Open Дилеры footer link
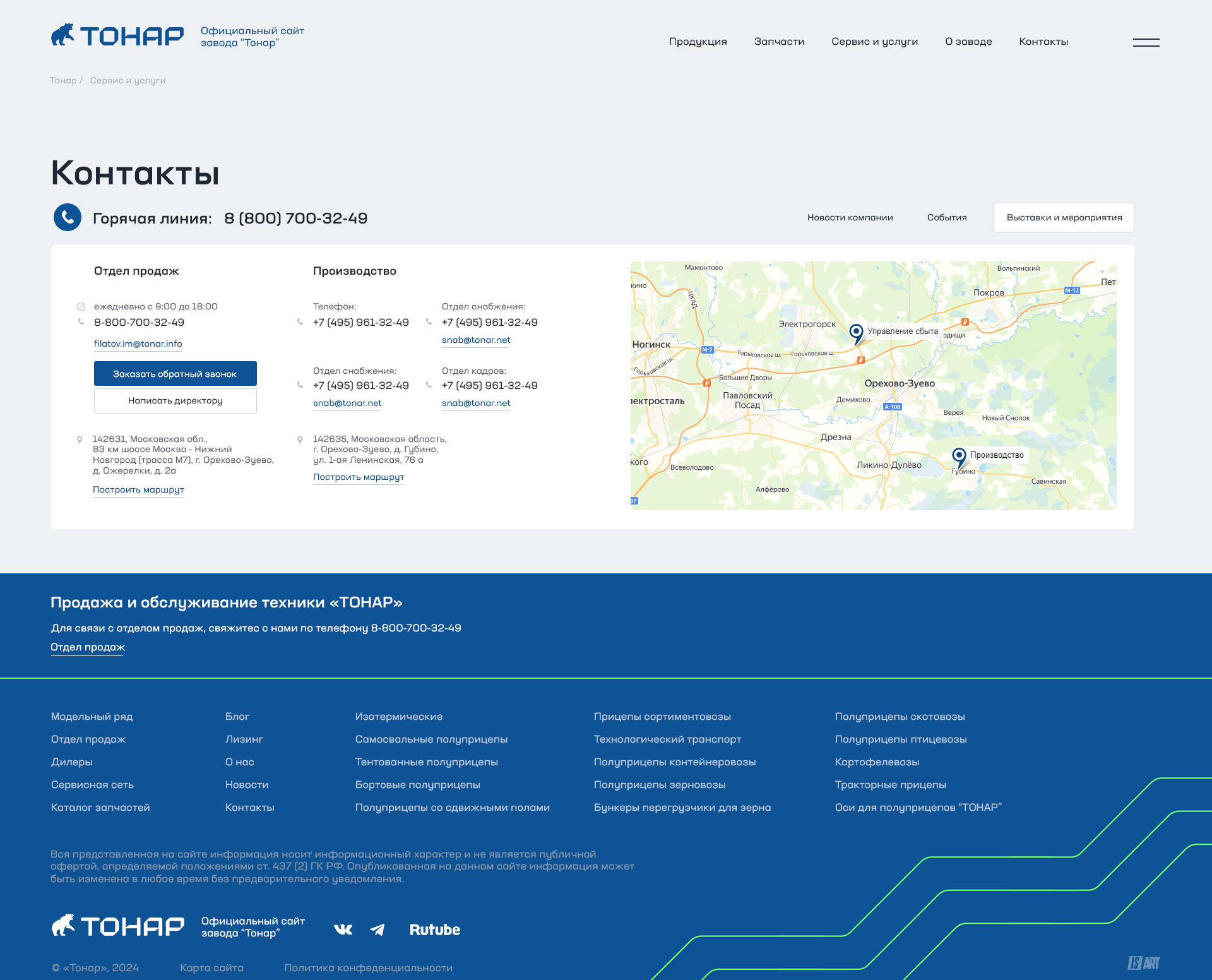 (72, 762)
